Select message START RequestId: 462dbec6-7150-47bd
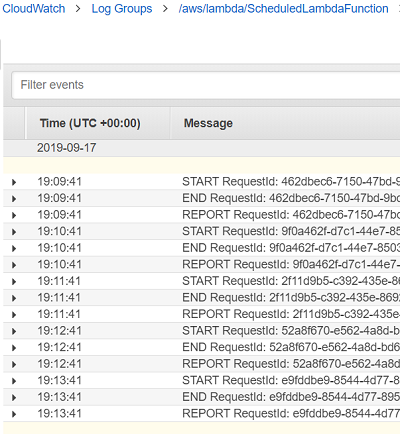 (x=291, y=182)
